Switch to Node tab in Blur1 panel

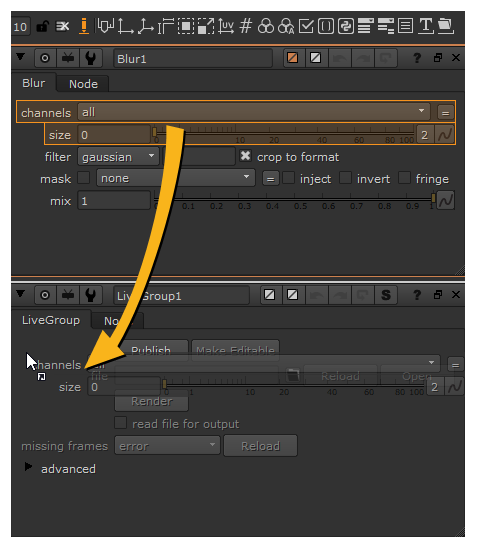click(x=83, y=84)
